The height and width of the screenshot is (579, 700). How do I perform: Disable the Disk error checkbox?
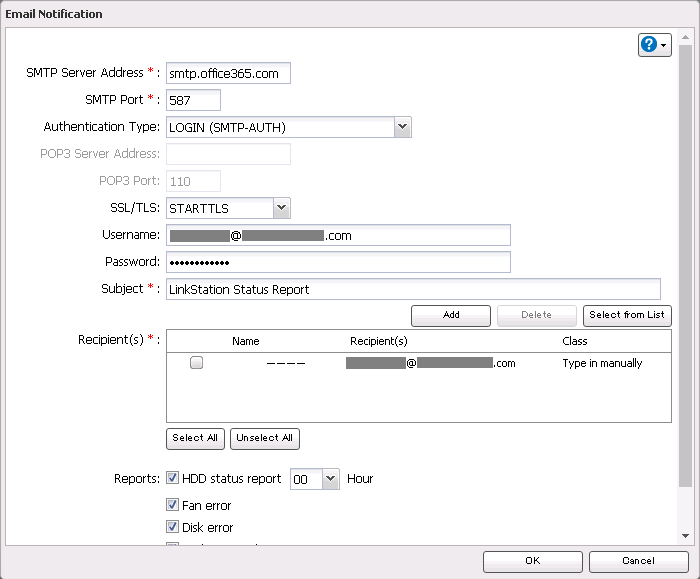(173, 527)
